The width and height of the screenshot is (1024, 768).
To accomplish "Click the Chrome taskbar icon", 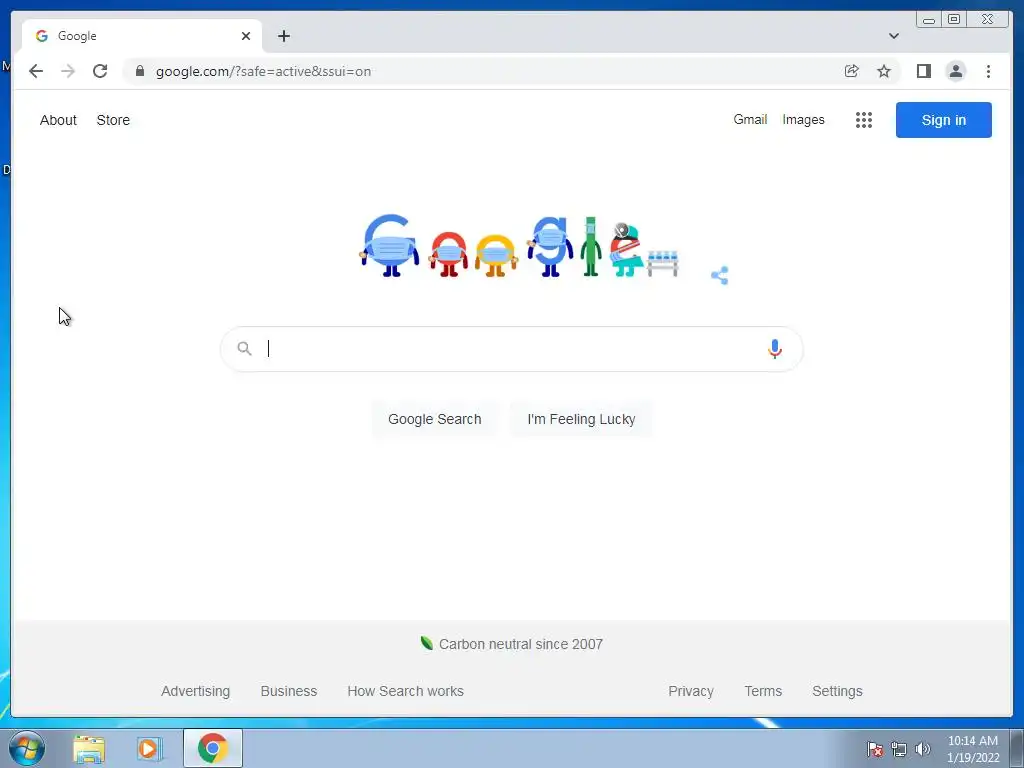I will tap(213, 748).
